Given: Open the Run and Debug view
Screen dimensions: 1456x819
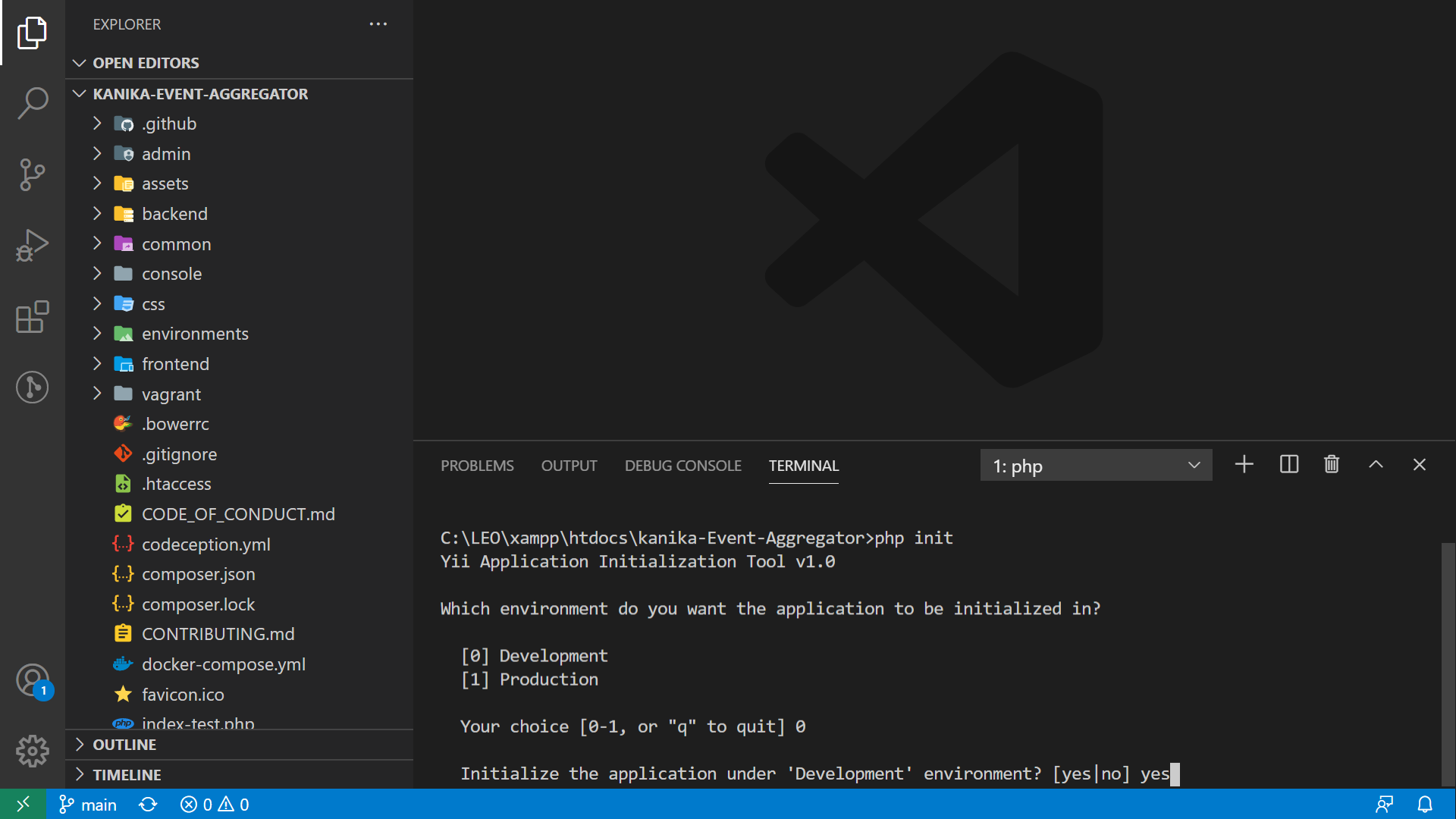Looking at the screenshot, I should point(32,246).
